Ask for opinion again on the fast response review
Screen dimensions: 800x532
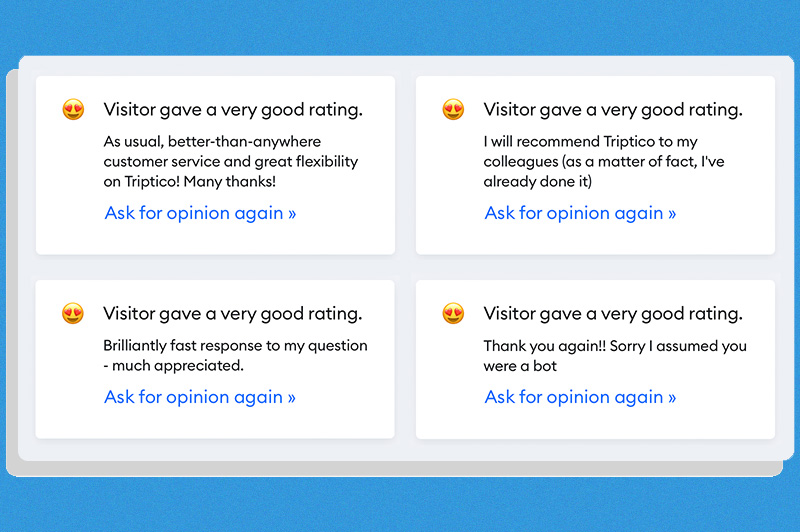[x=200, y=397]
